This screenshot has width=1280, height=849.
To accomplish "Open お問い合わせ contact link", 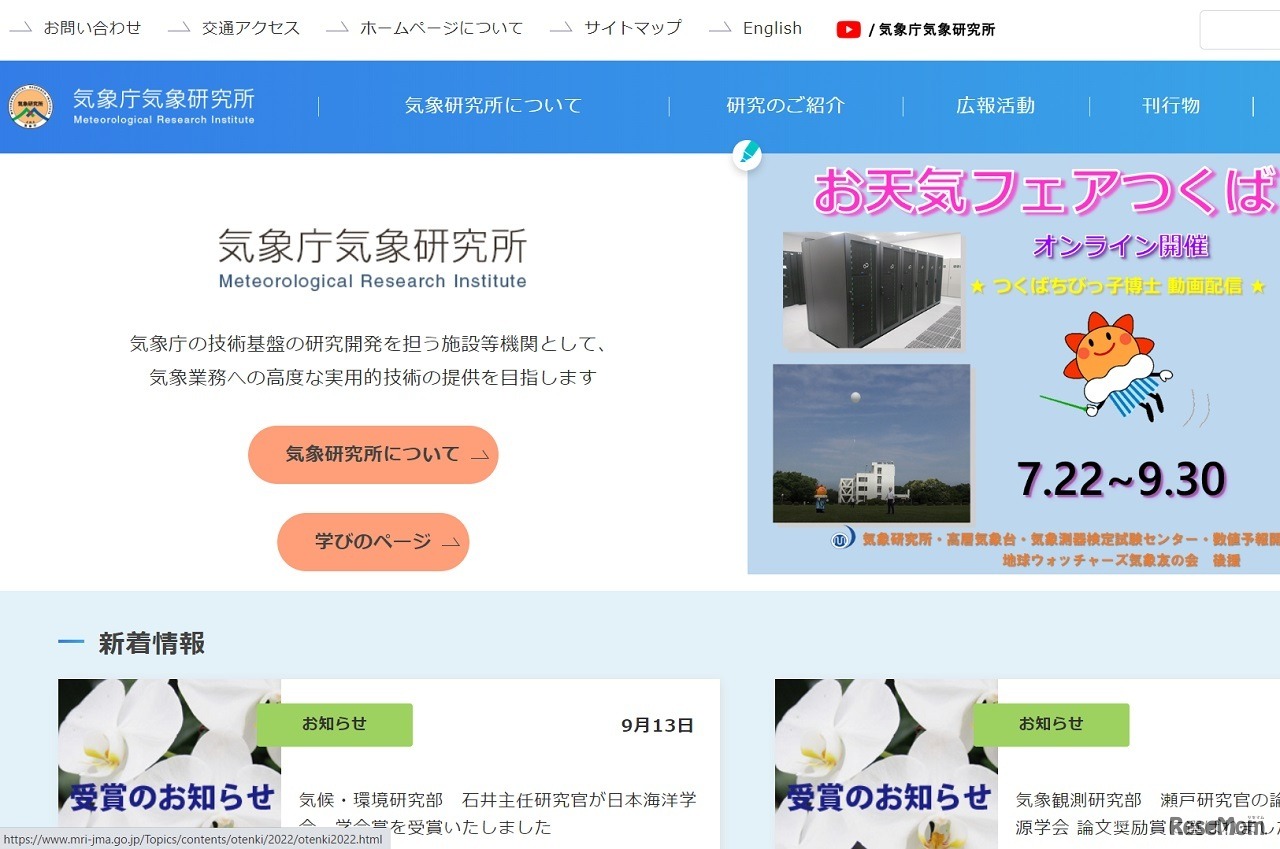I will (x=92, y=28).
